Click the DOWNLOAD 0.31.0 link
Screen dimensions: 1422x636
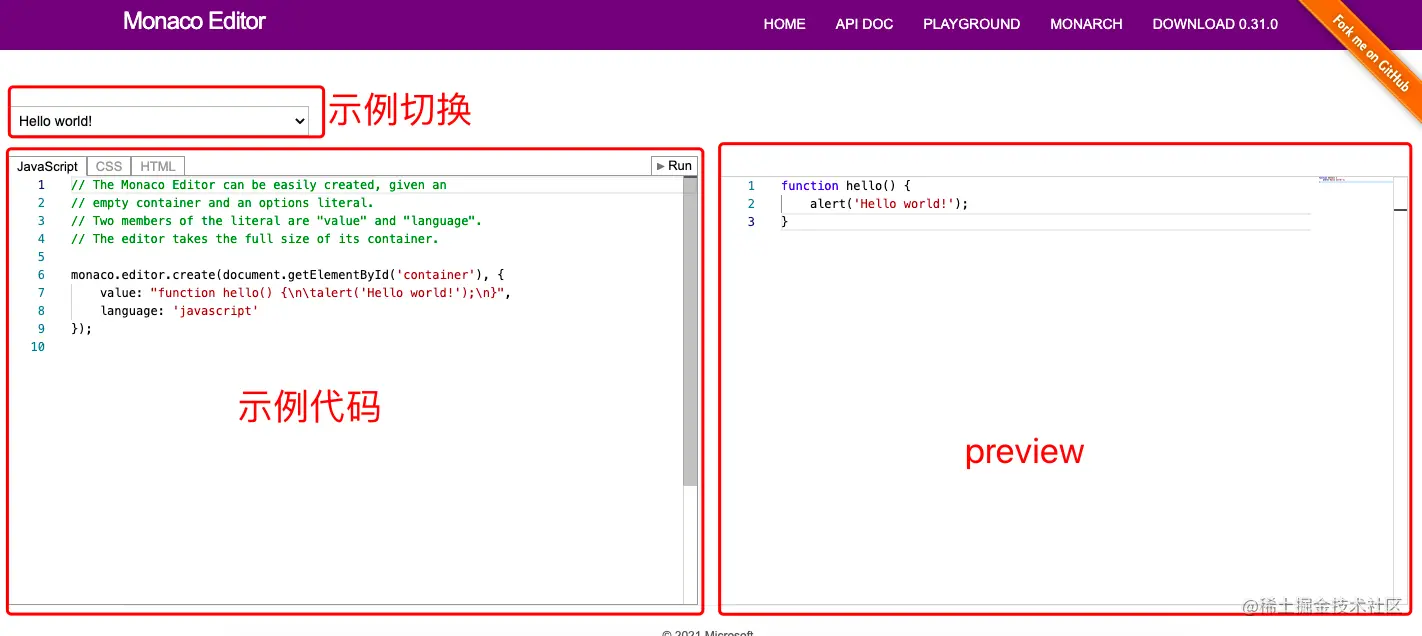[x=1215, y=24]
